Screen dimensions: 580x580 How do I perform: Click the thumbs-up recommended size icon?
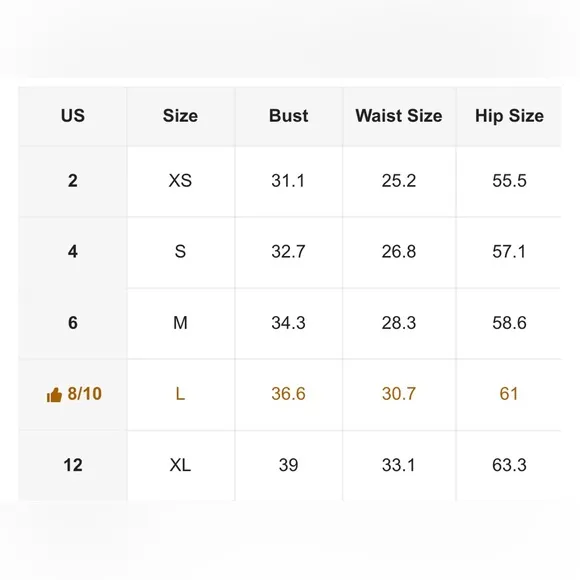click(x=54, y=395)
